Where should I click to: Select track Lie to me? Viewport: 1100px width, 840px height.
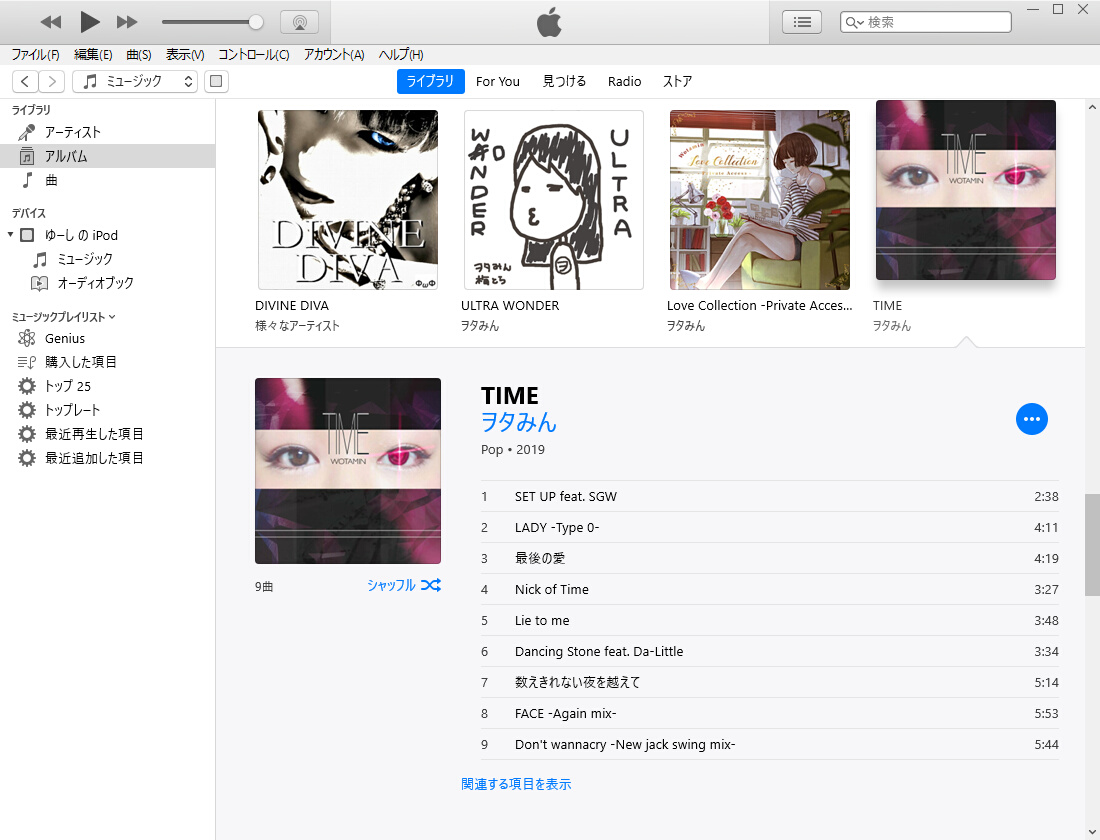(770, 620)
